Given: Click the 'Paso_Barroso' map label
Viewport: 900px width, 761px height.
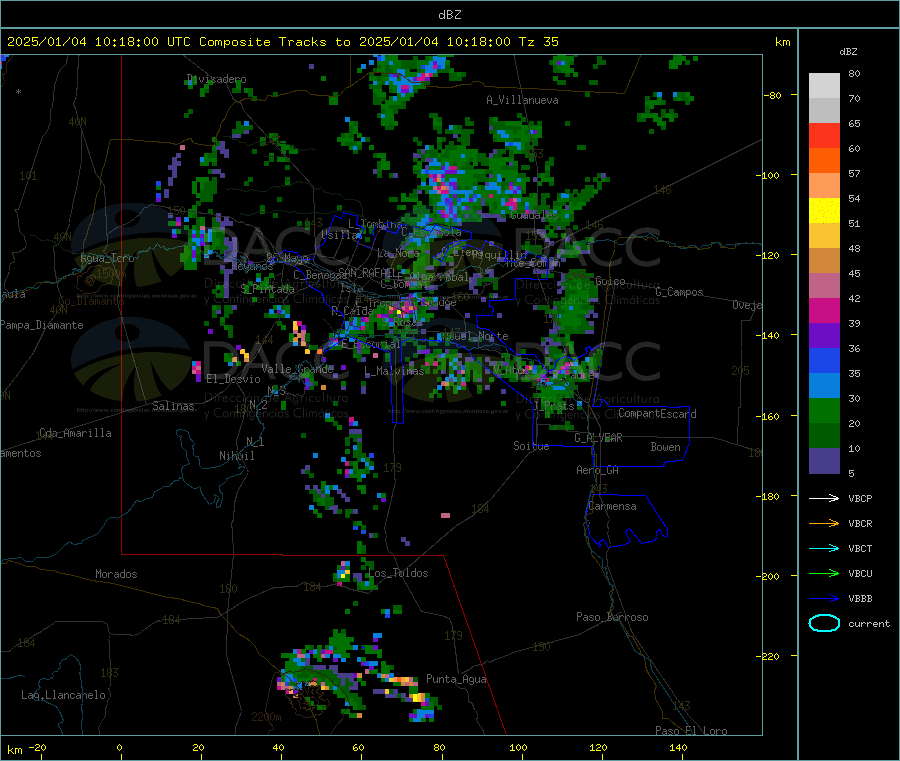Looking at the screenshot, I should [x=612, y=618].
